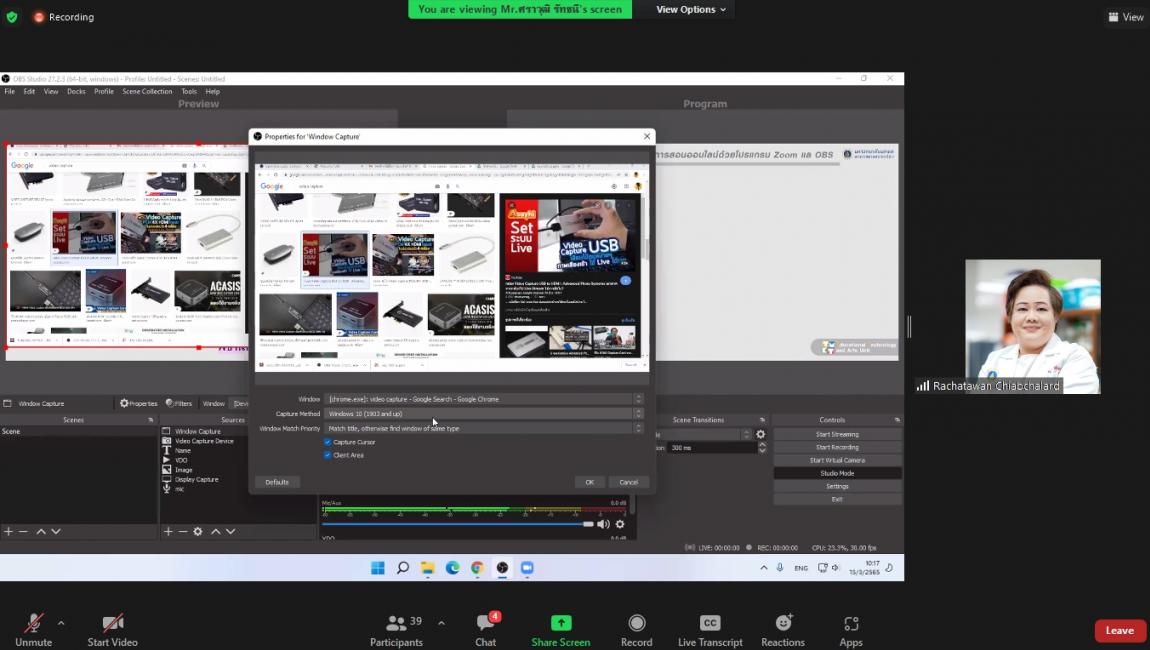Reset properties with the Defaults button
The height and width of the screenshot is (650, 1150).
[277, 482]
